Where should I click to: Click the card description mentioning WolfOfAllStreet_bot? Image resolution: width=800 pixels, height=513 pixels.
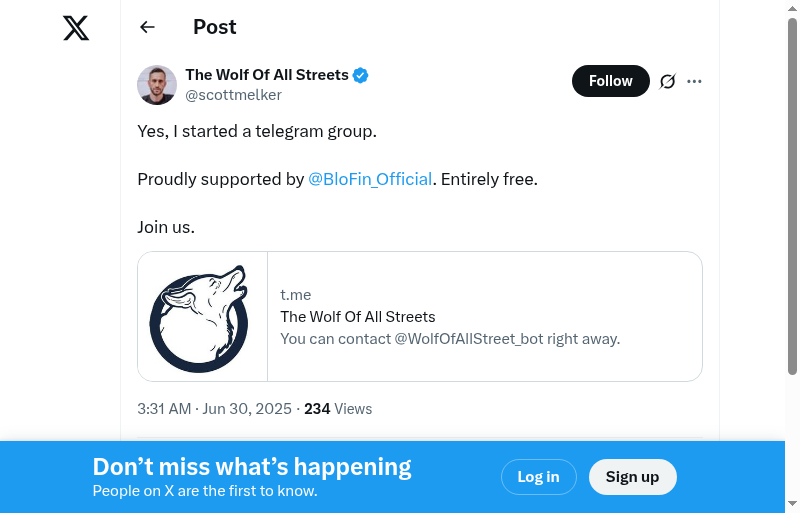click(450, 338)
